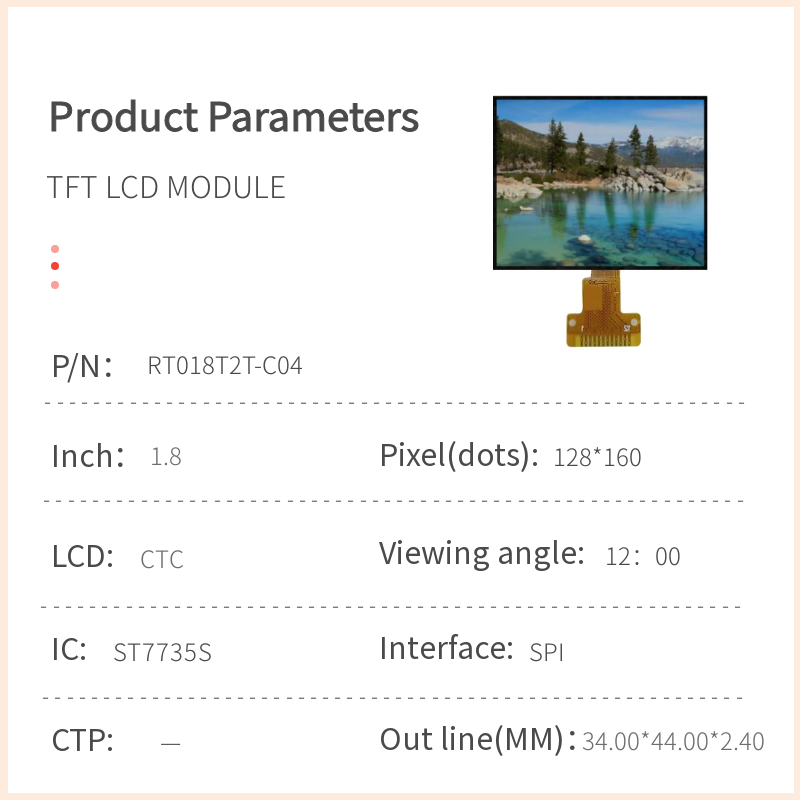Select the part number RT018T2T-C04

(x=225, y=366)
